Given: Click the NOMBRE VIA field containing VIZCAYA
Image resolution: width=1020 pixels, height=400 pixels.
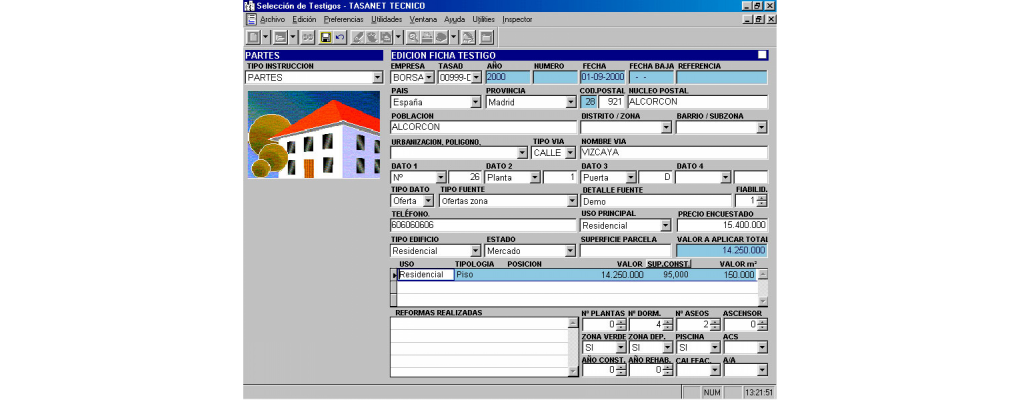Looking at the screenshot, I should pos(672,153).
